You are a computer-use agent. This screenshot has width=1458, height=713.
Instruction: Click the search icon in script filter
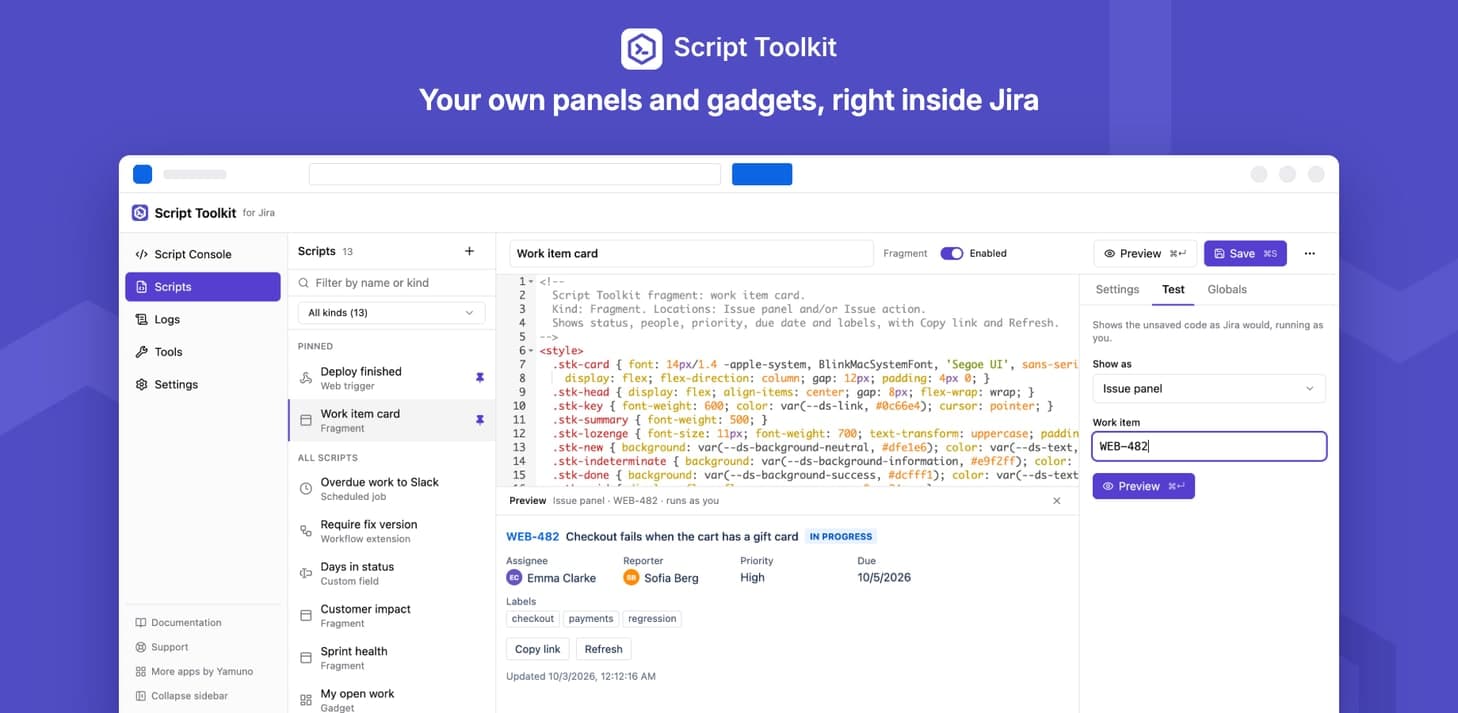tap(305, 283)
